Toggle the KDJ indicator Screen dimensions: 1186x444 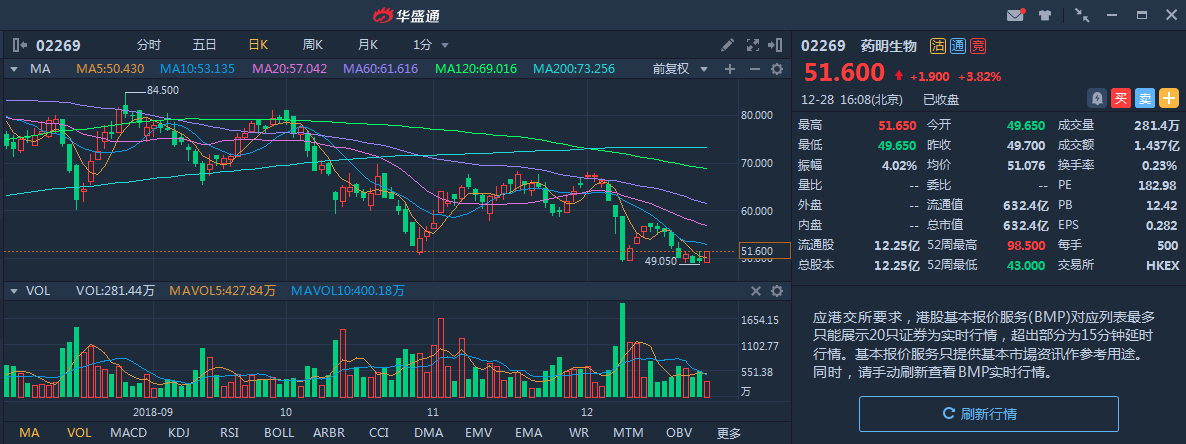click(x=179, y=433)
